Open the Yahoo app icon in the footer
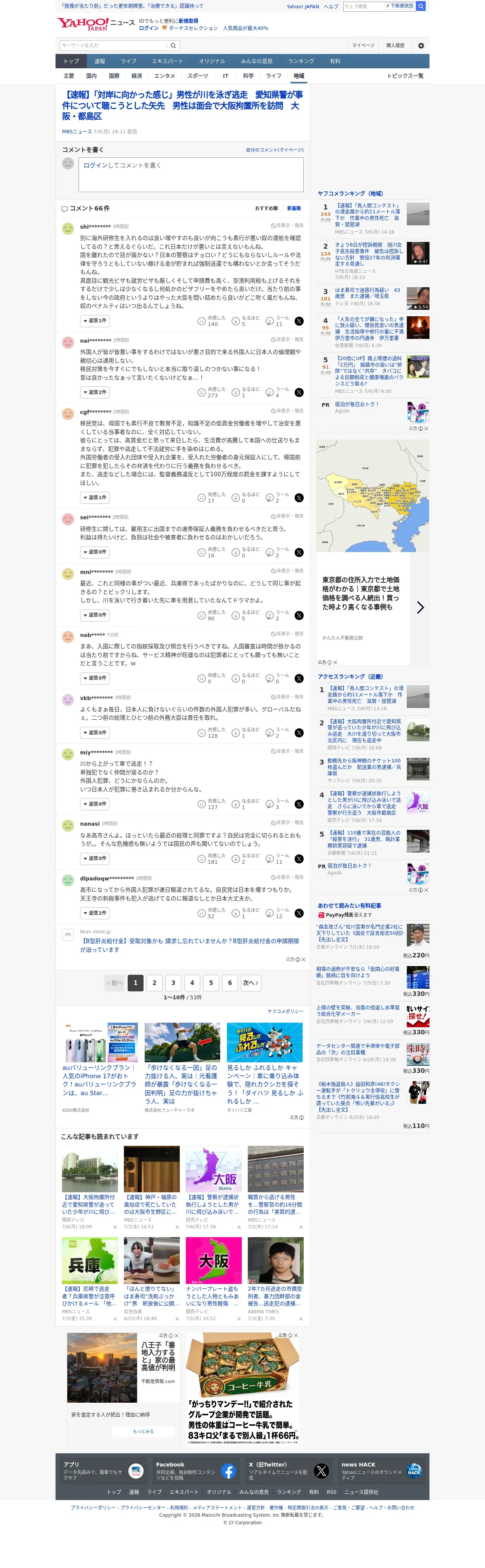The height and width of the screenshot is (1568, 485). pyautogui.click(x=136, y=1471)
